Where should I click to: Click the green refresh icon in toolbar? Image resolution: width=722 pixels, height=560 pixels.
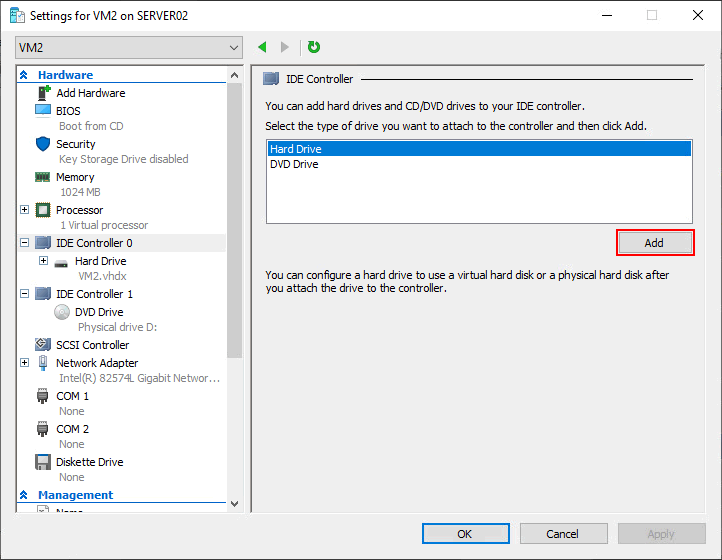pos(314,47)
